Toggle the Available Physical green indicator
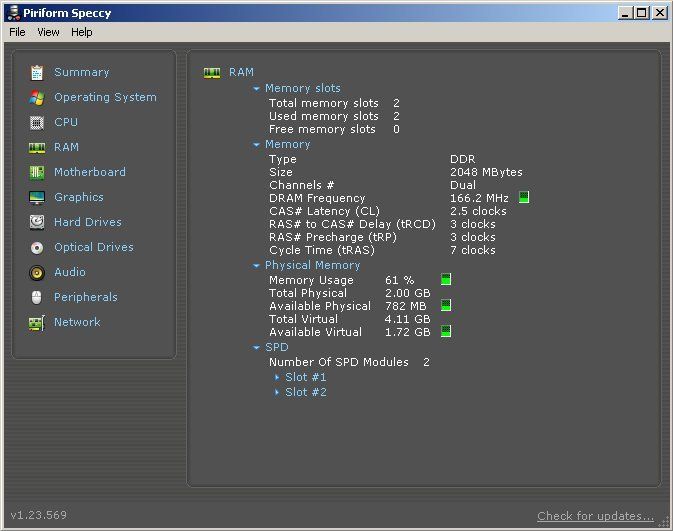 tap(446, 305)
